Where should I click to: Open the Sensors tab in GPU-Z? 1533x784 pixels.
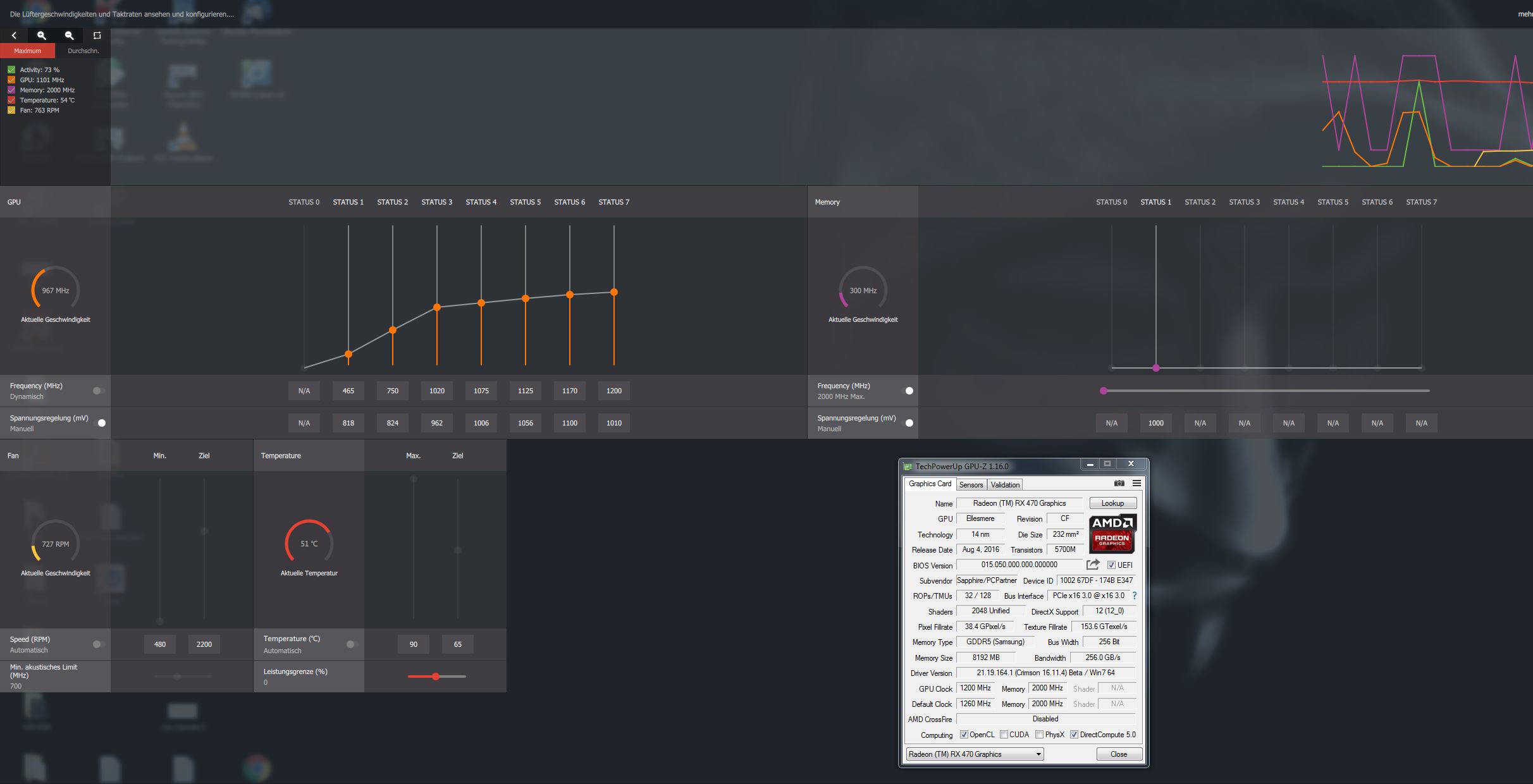(971, 484)
